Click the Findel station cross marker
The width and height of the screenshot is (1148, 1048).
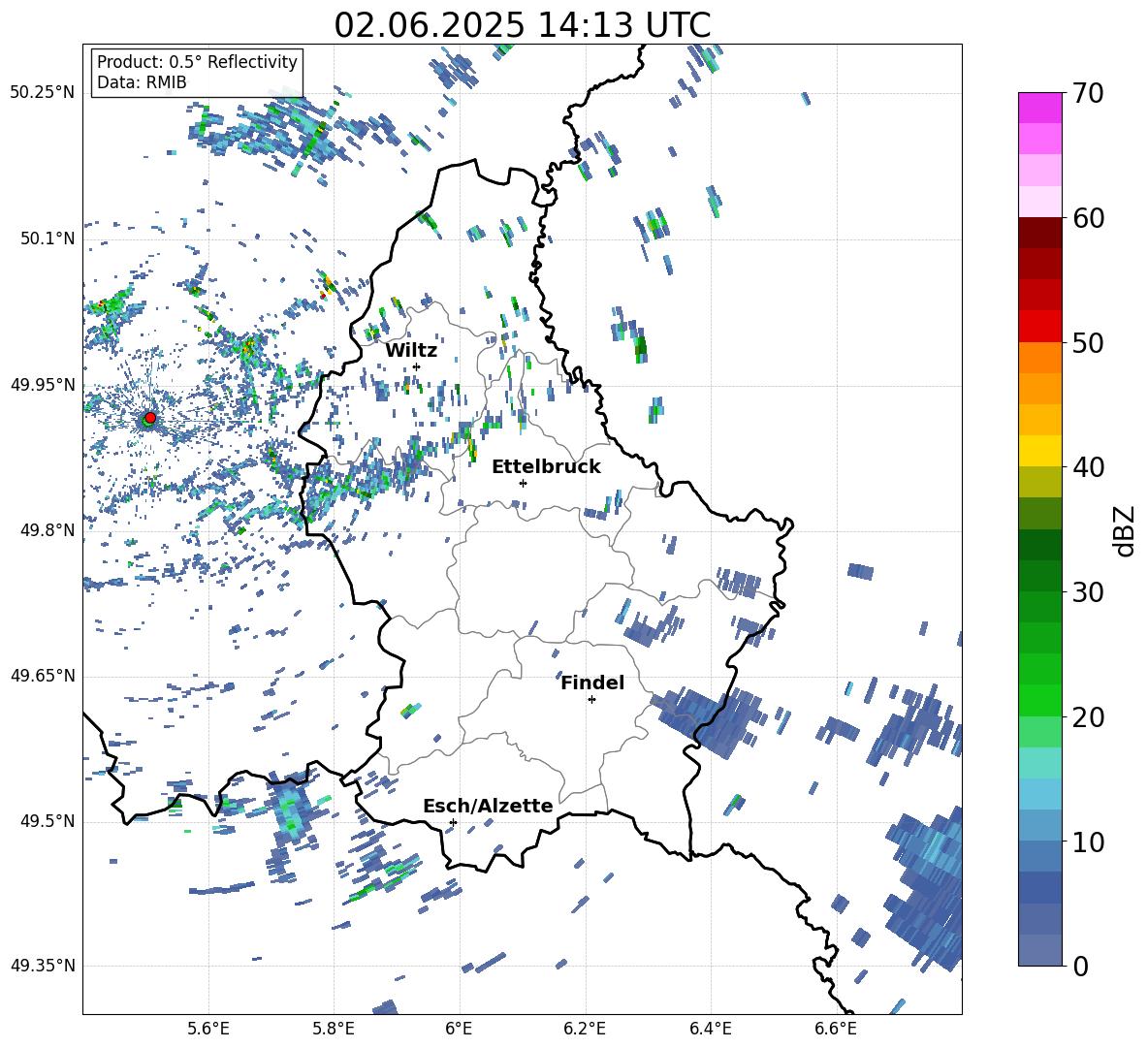591,700
